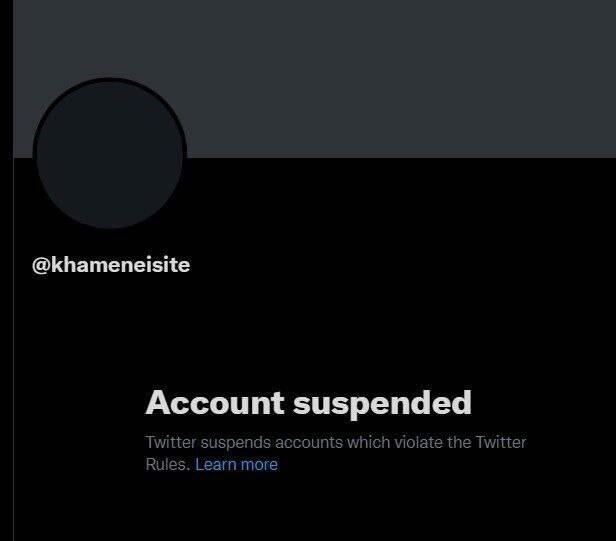Click the word which in the description

[368, 442]
